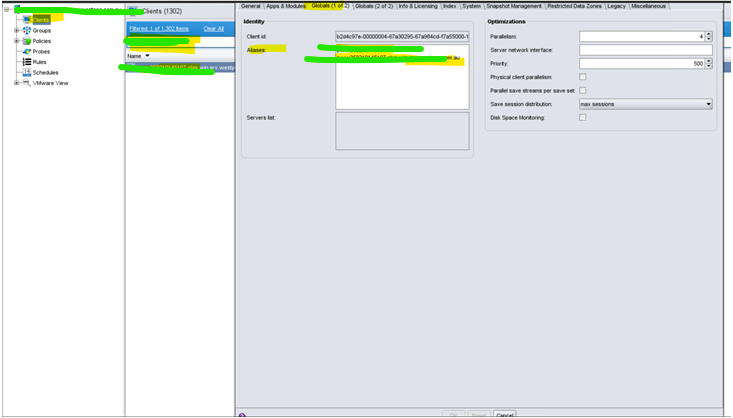Open the Snapshot Management tab
The image size is (733, 418).
tap(514, 6)
